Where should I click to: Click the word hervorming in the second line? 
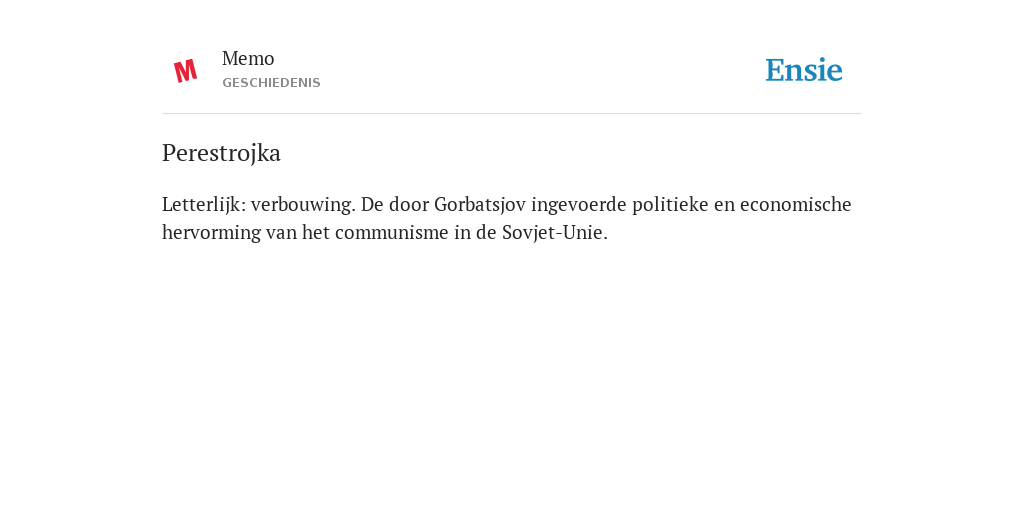tap(211, 232)
